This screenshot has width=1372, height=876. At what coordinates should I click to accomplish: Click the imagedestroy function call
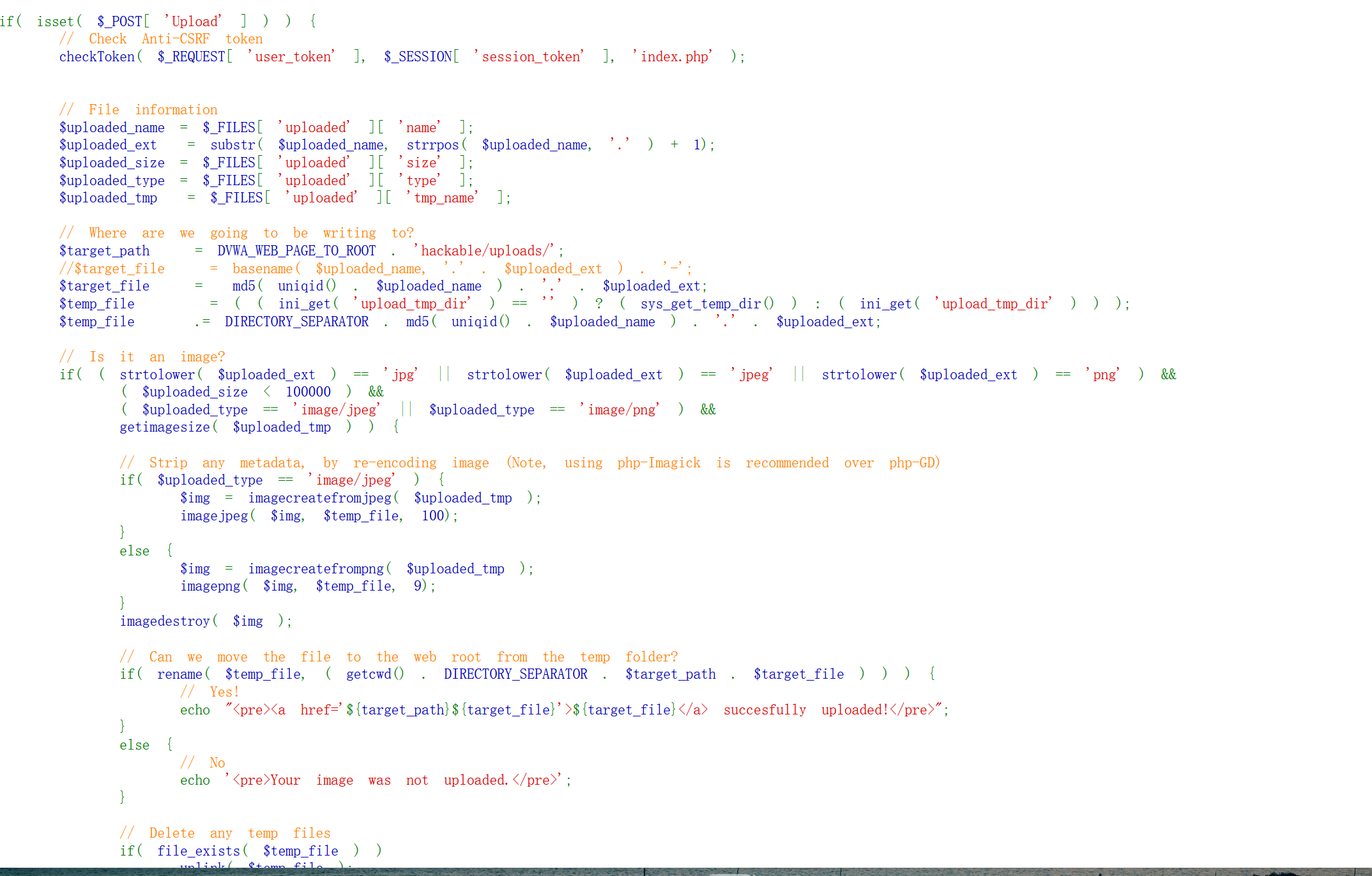165,621
